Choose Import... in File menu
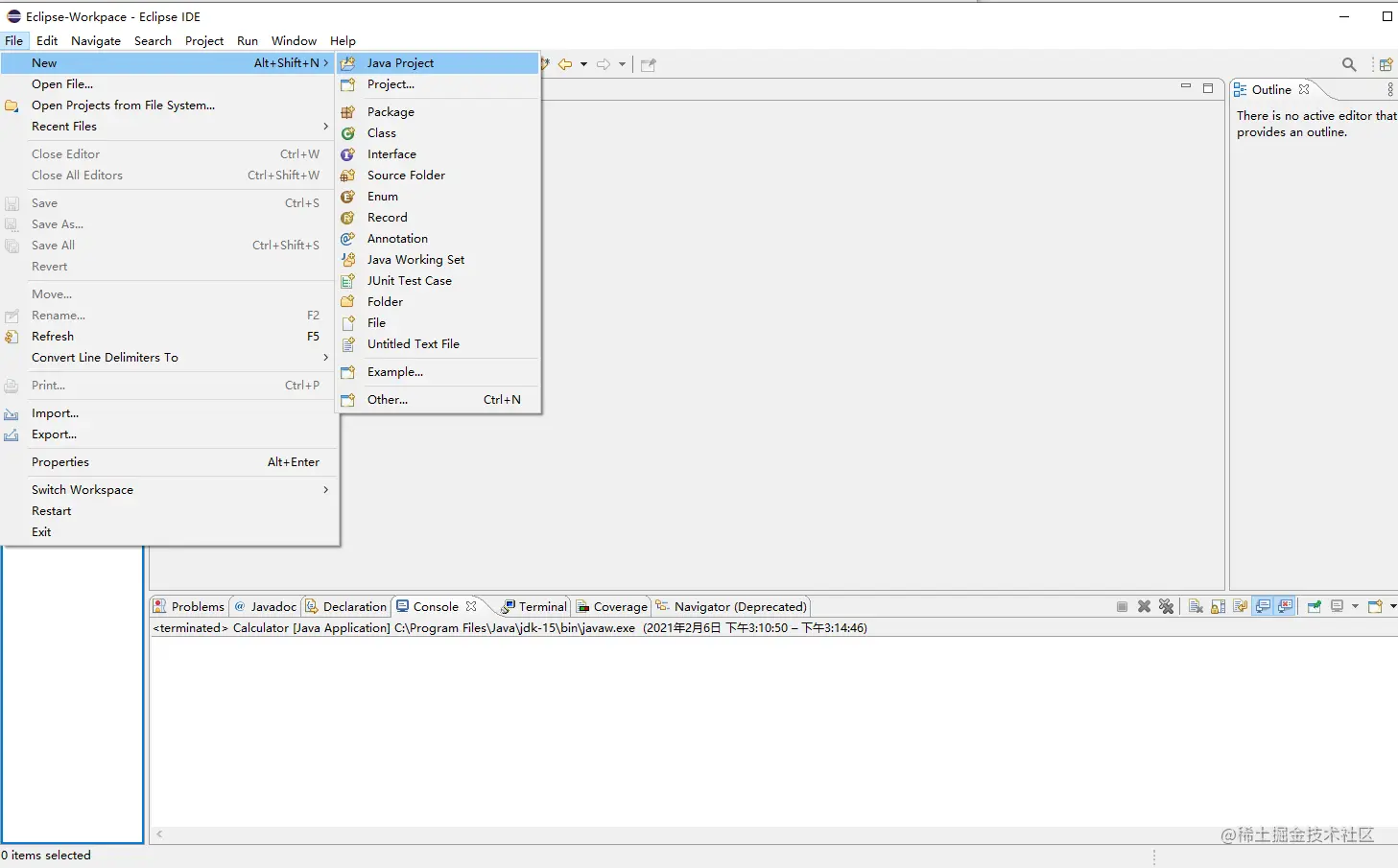 click(169, 412)
